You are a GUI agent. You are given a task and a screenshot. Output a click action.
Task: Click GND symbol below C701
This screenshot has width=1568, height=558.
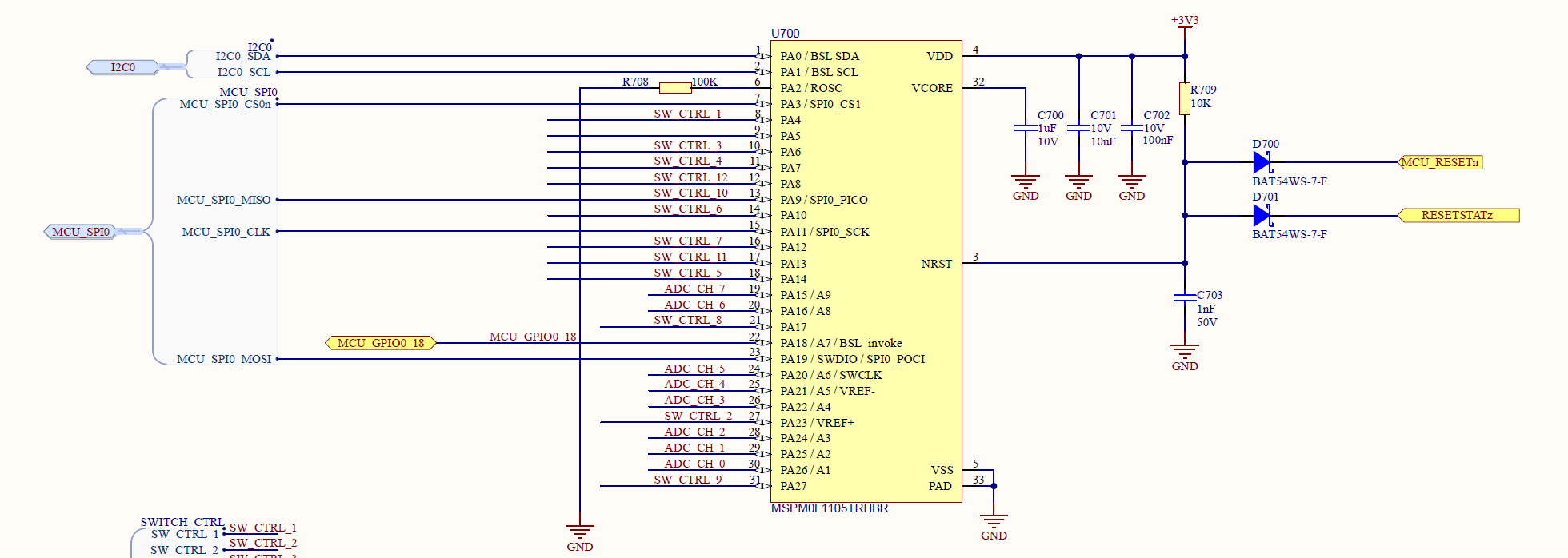click(1078, 188)
